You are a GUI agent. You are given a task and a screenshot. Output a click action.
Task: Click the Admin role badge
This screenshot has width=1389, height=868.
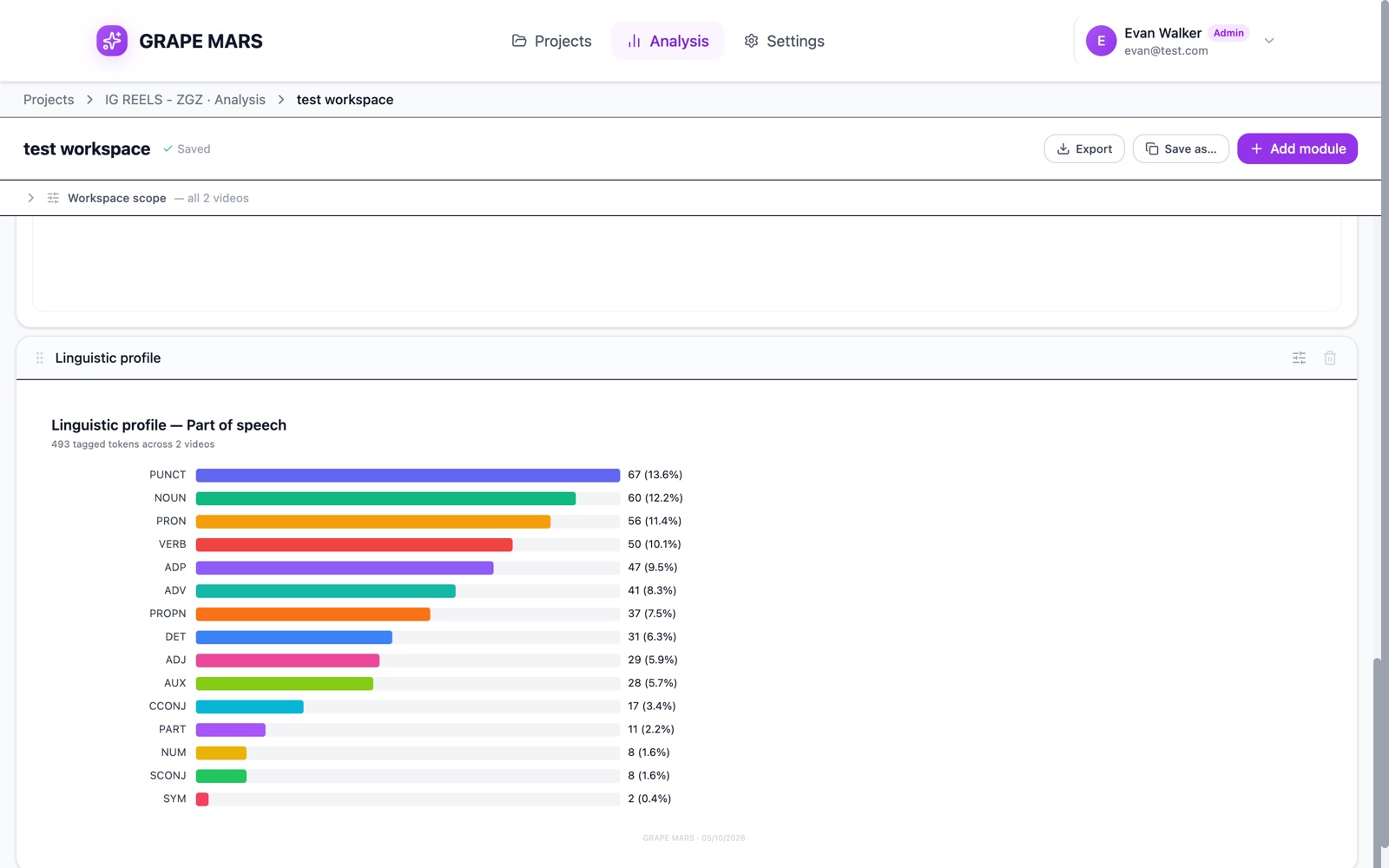[1228, 33]
